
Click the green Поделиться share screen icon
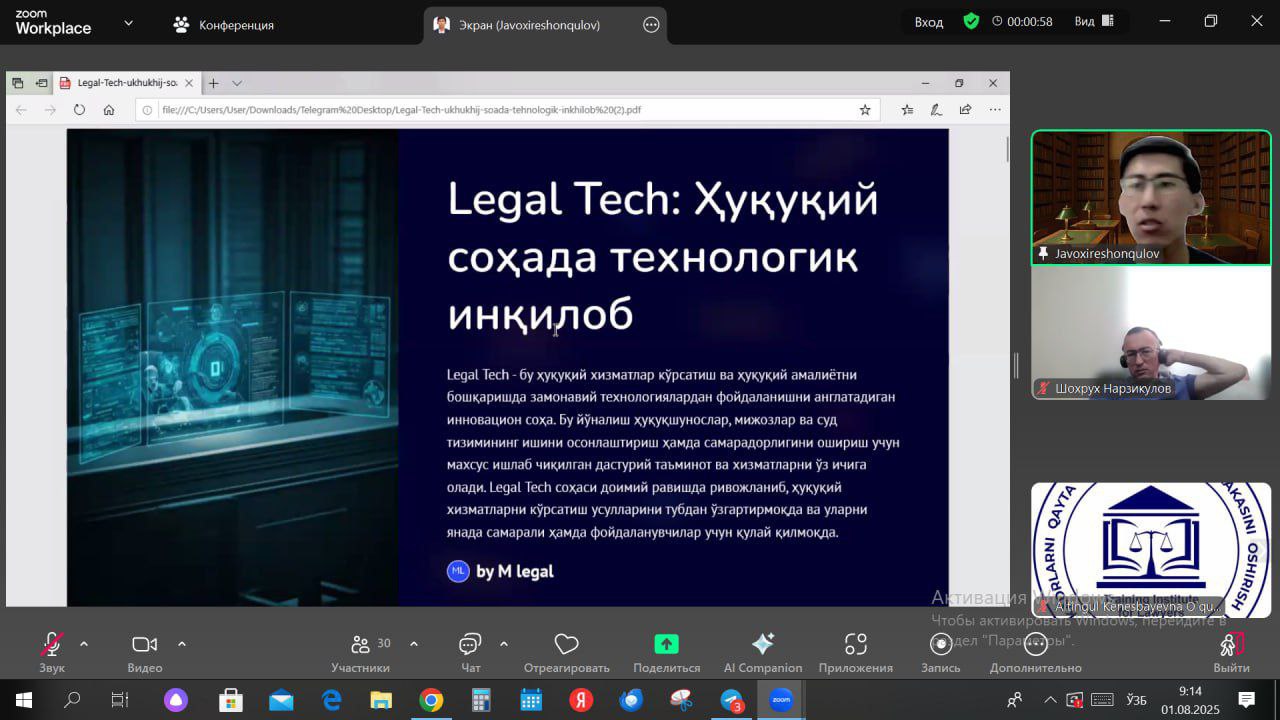tap(666, 645)
